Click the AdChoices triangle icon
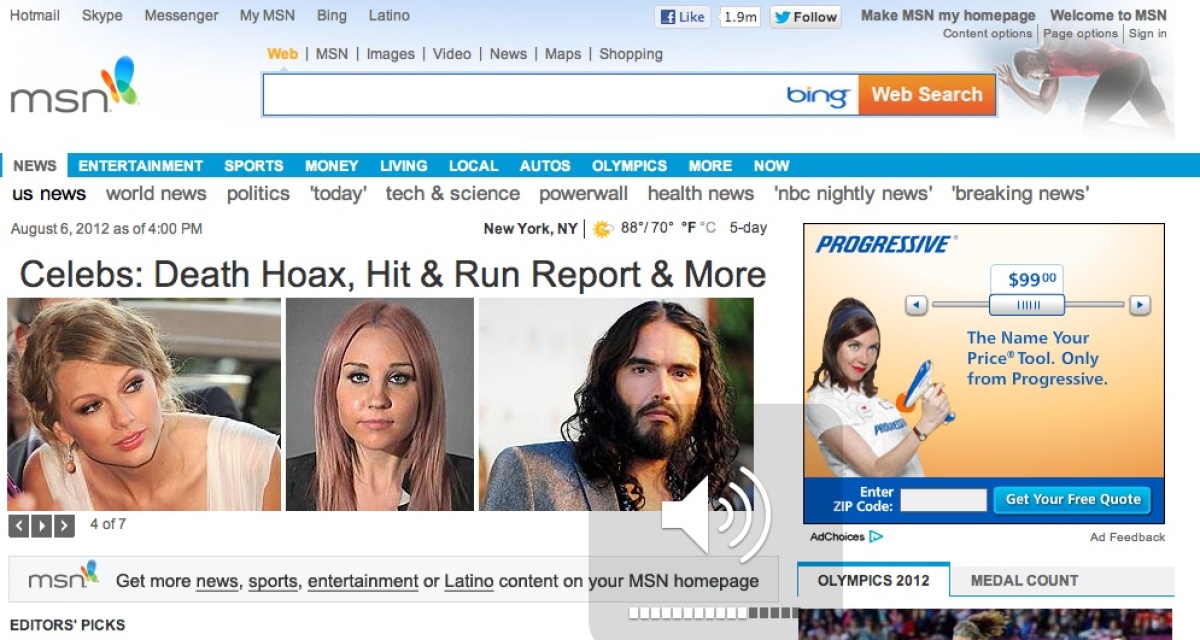The height and width of the screenshot is (640, 1200). 876,537
